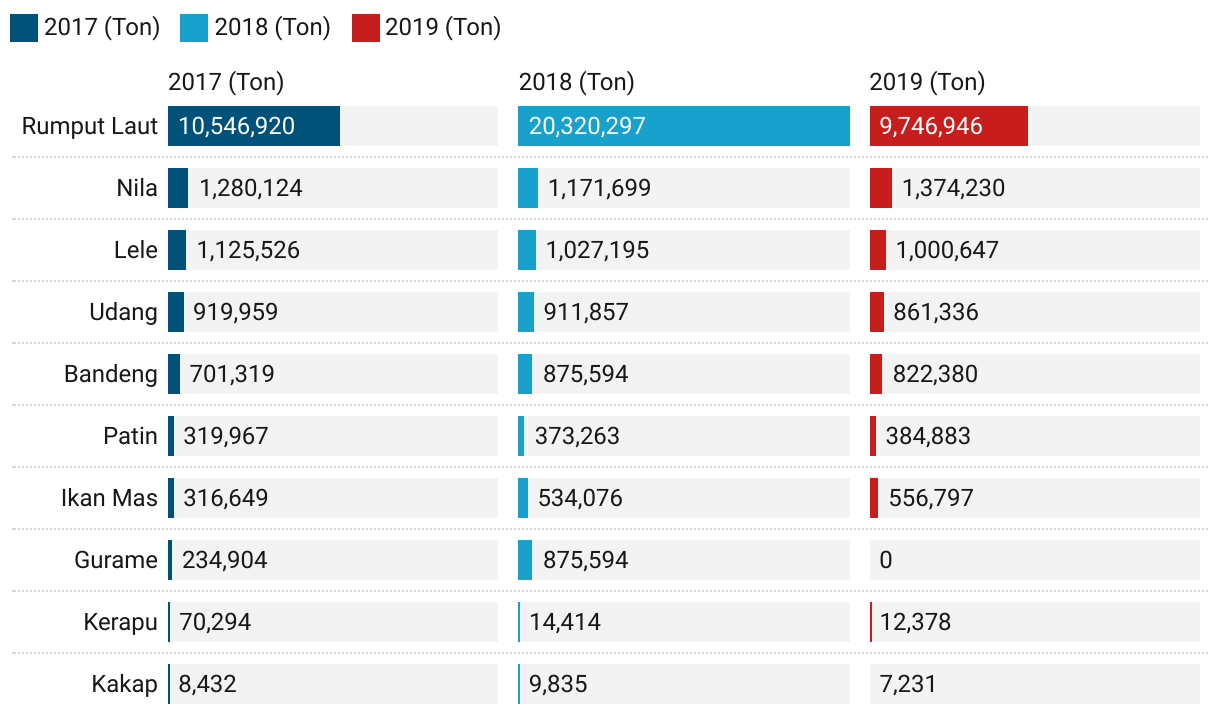Screen dimensions: 1220x716
Task: Click the Bandeng 2018 value 875,594
Action: (x=586, y=374)
